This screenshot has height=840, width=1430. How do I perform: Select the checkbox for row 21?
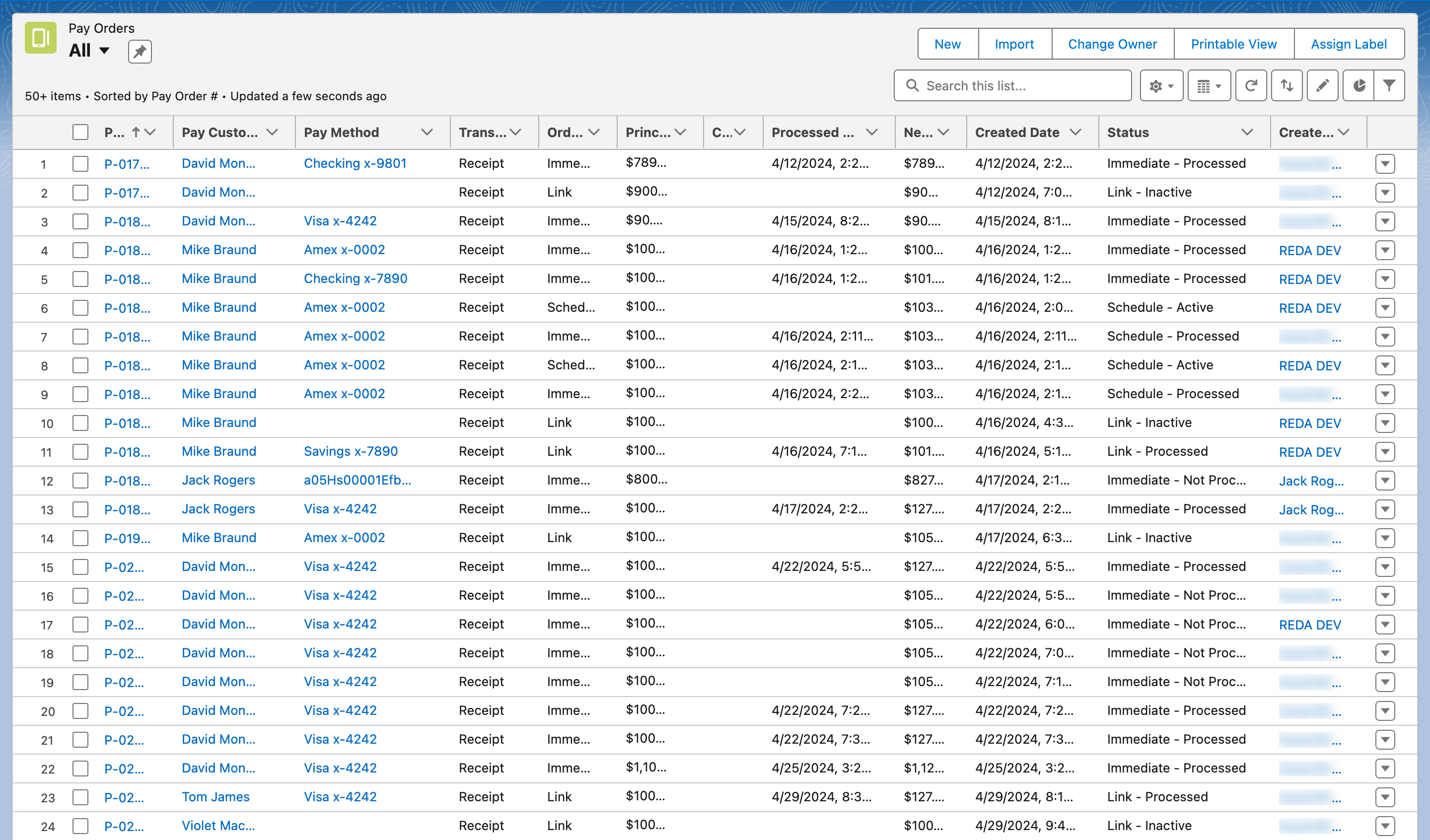80,740
